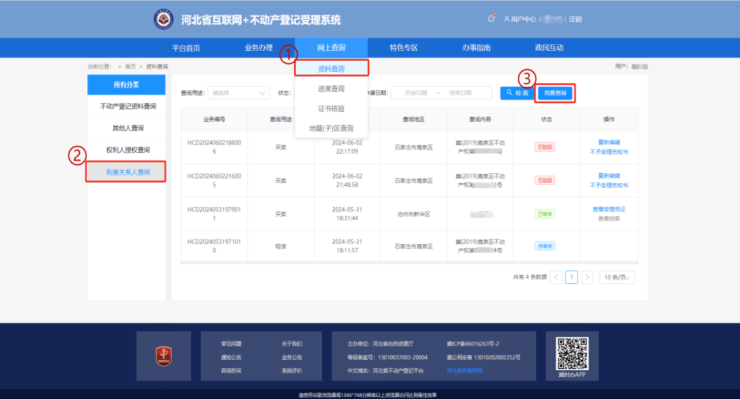Click the 注销 logout link
This screenshot has width=740, height=399.
[575, 19]
